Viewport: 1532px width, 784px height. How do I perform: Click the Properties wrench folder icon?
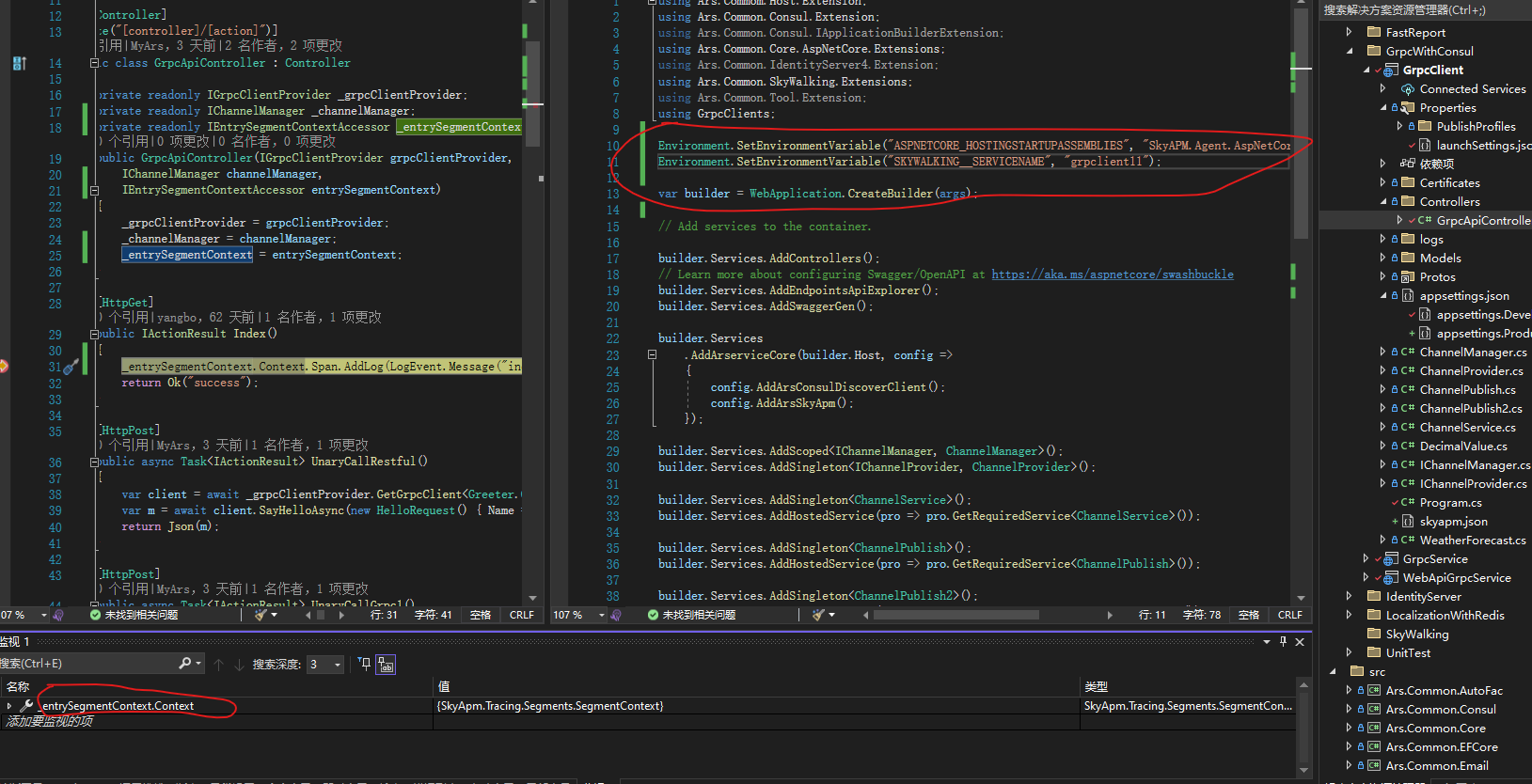tap(1408, 108)
